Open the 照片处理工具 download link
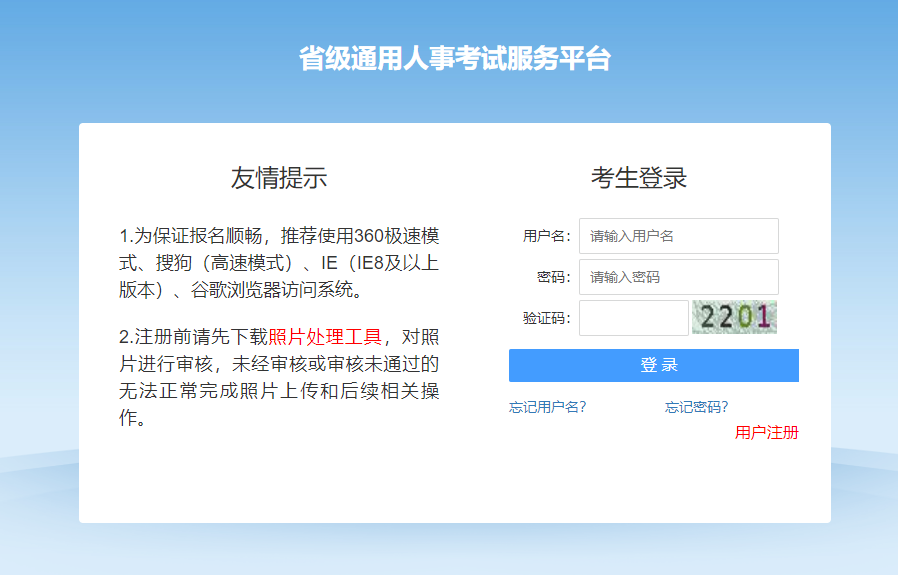Image resolution: width=898 pixels, height=575 pixels. (x=325, y=337)
